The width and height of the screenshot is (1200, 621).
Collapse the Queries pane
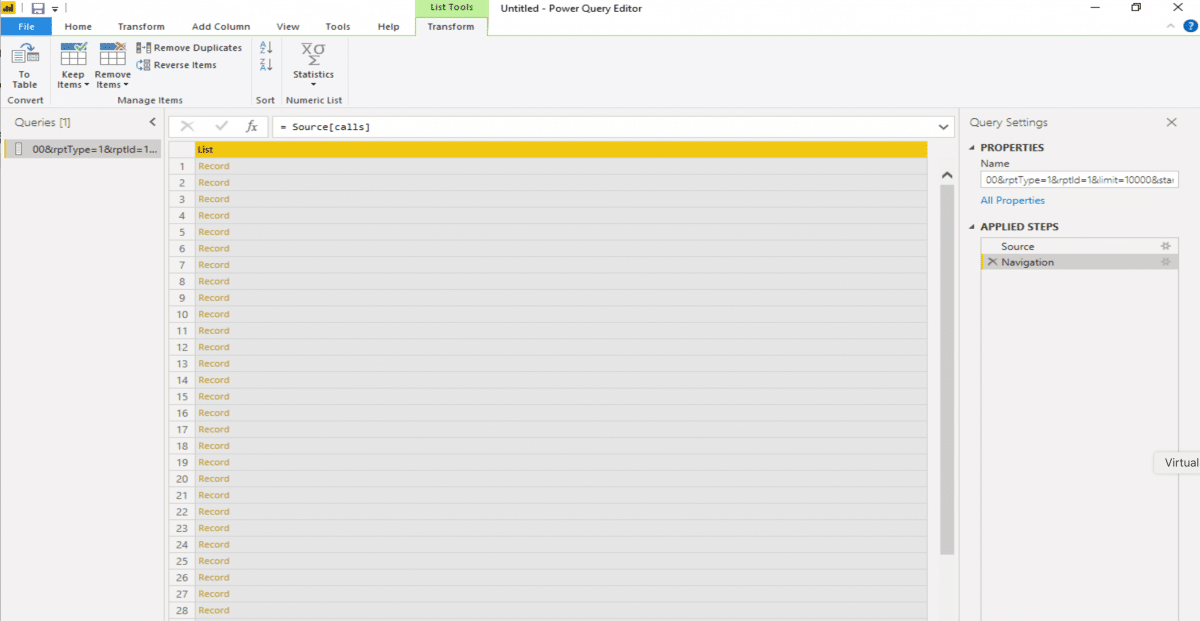point(153,122)
